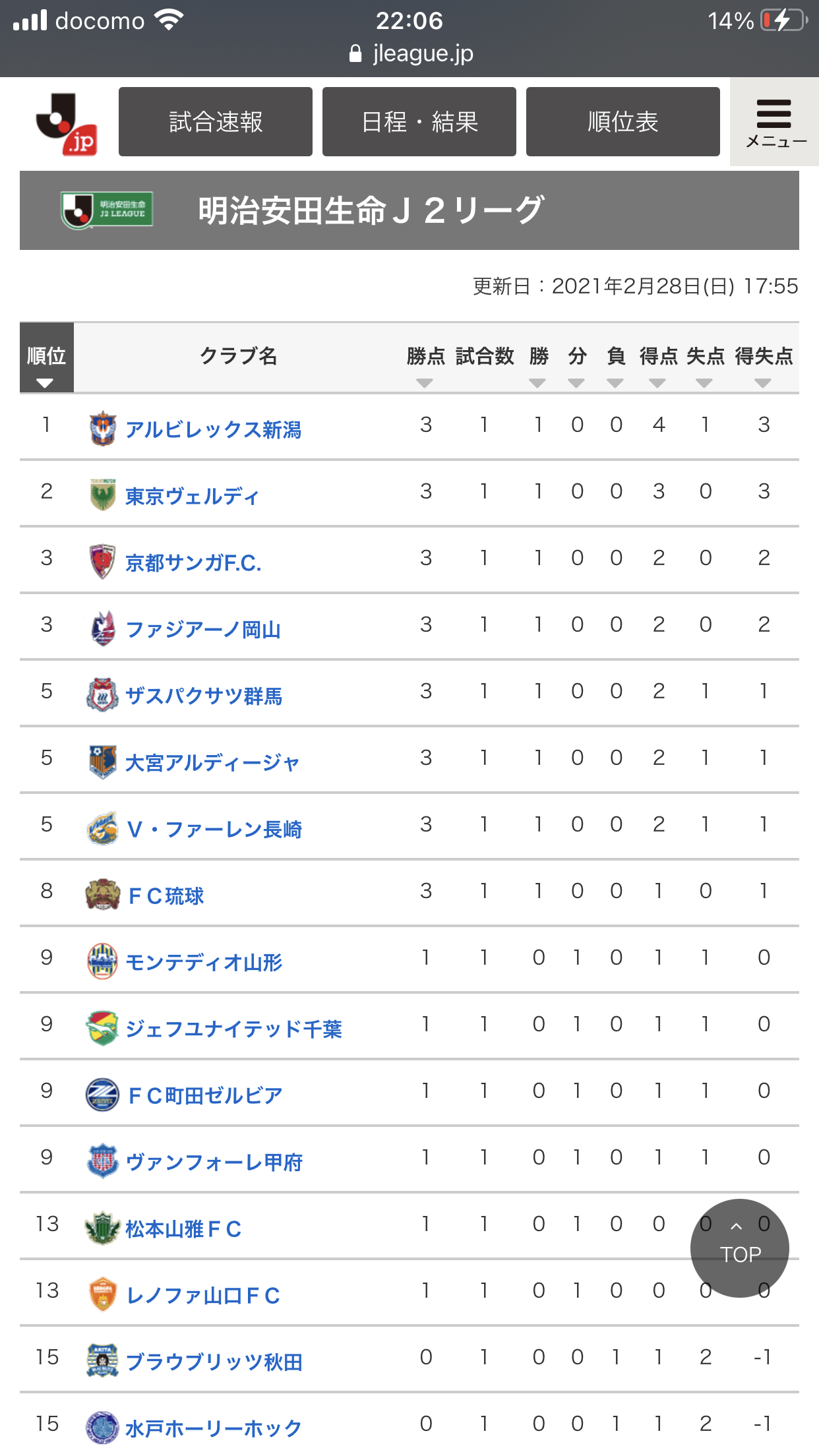Click the Albirex Niigata club crest

tap(103, 428)
